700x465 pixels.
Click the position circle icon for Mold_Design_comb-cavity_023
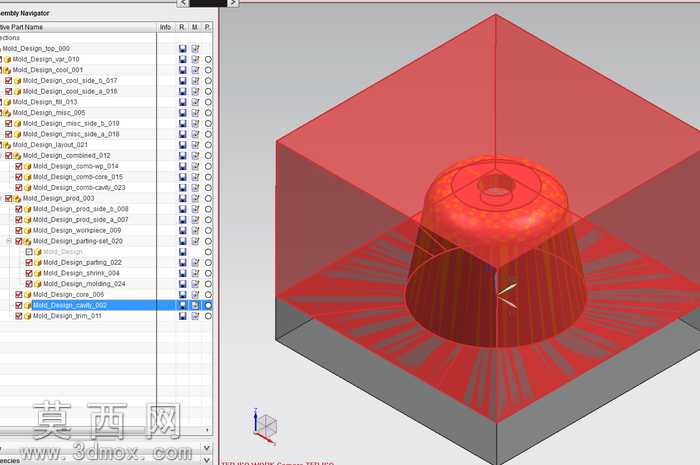tap(208, 188)
